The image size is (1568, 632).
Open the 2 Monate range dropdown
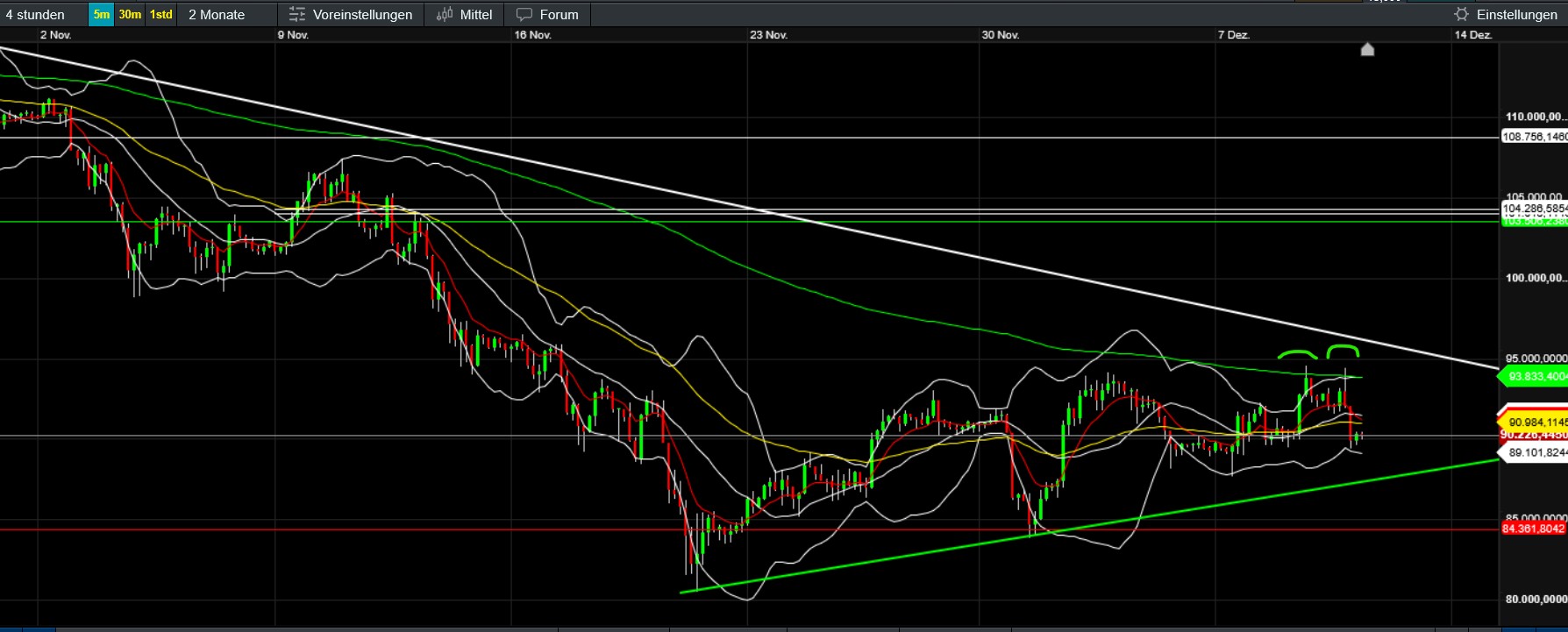pyautogui.click(x=217, y=15)
